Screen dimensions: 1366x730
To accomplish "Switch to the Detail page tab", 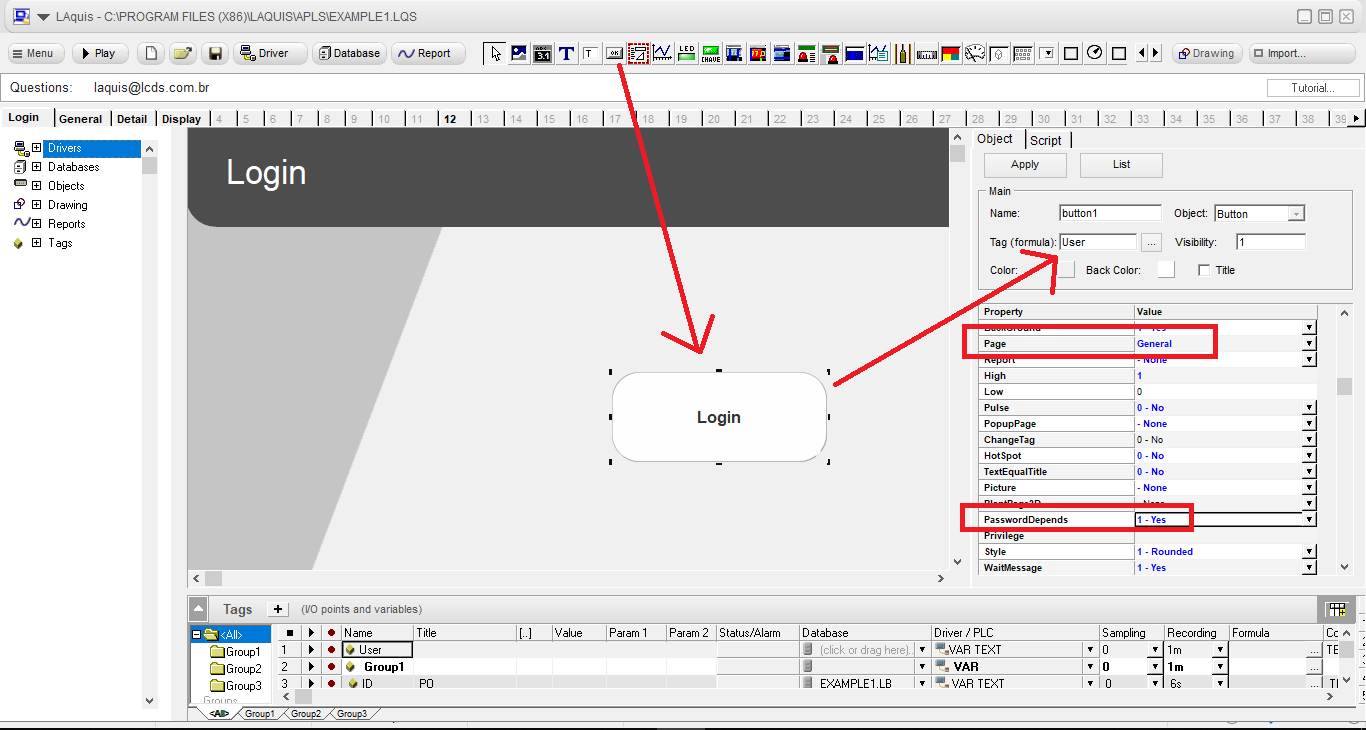I will tap(132, 118).
